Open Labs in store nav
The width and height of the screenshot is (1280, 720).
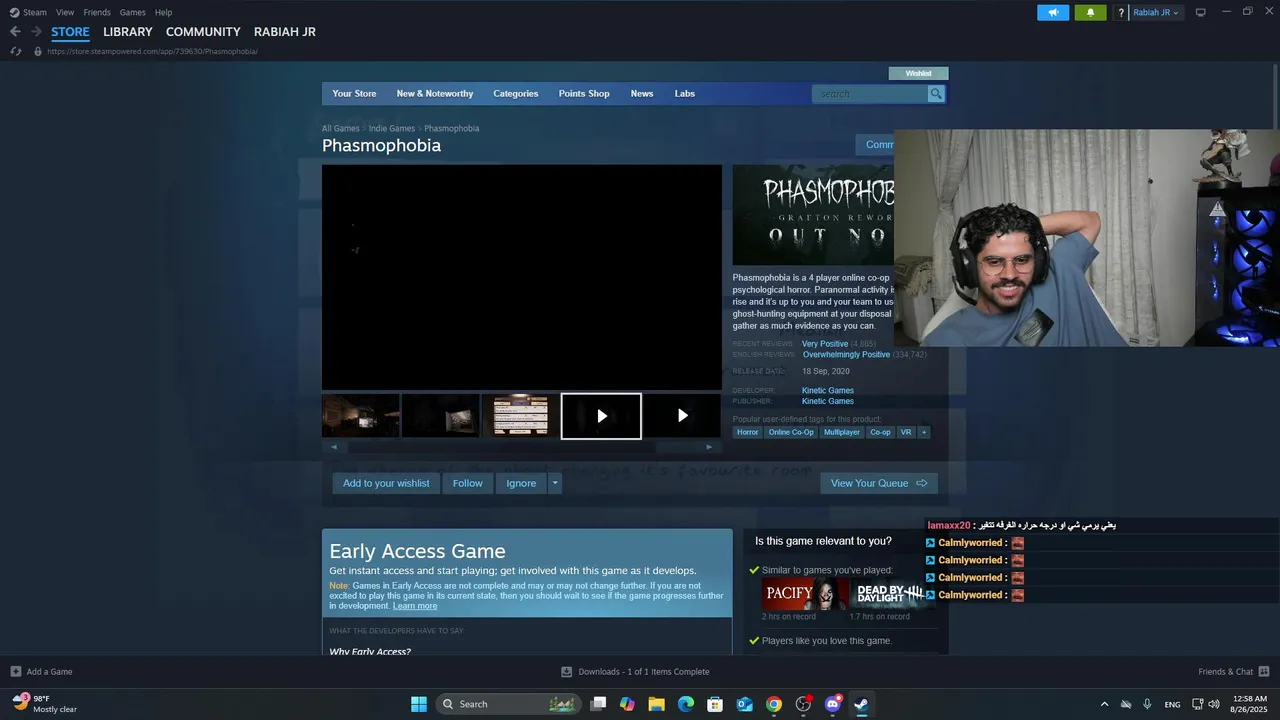685,94
